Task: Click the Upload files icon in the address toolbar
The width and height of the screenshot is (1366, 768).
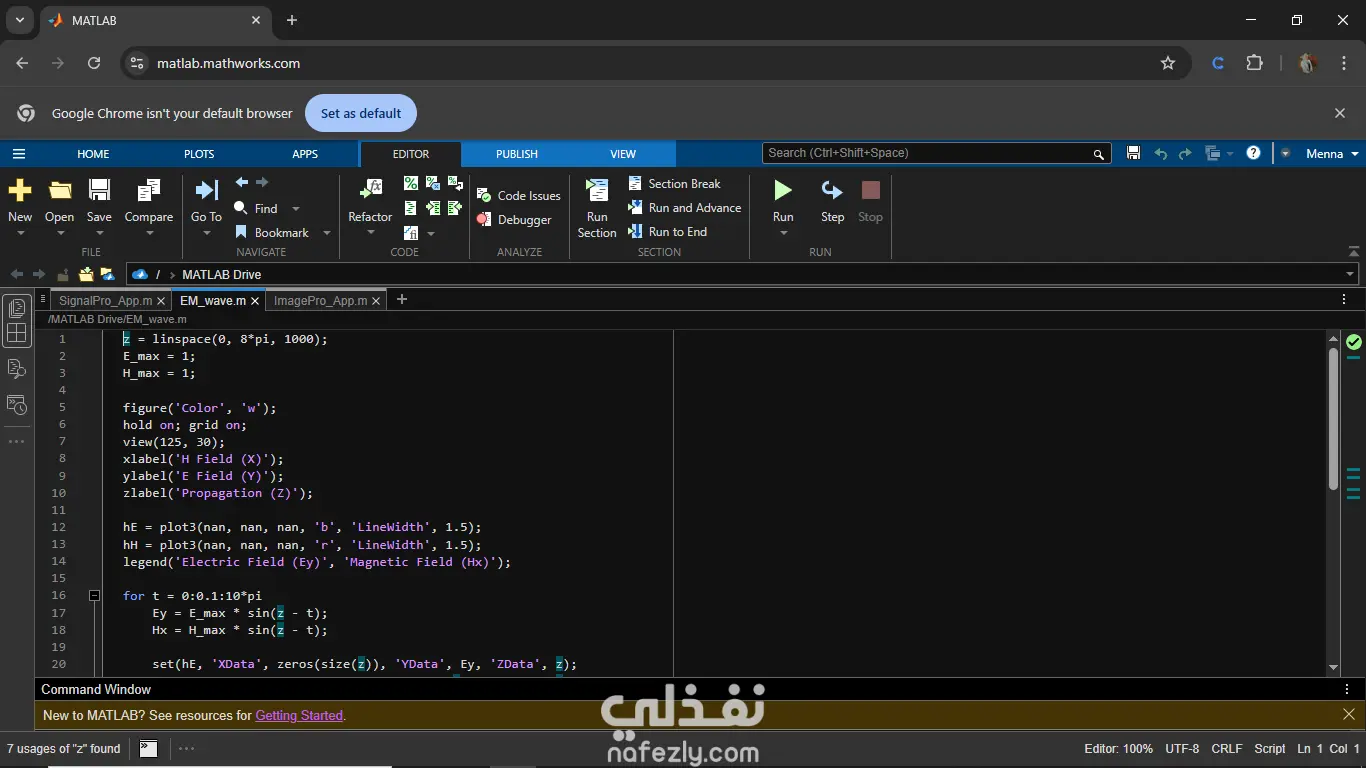Action: click(x=86, y=274)
